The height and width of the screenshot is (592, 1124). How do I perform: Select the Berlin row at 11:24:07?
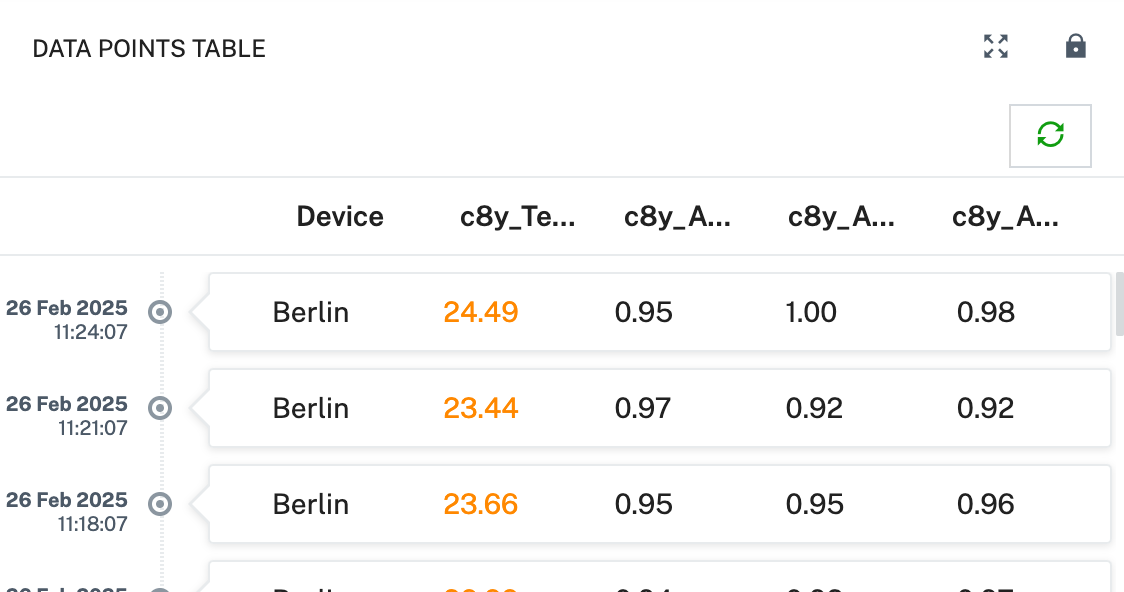tap(311, 313)
